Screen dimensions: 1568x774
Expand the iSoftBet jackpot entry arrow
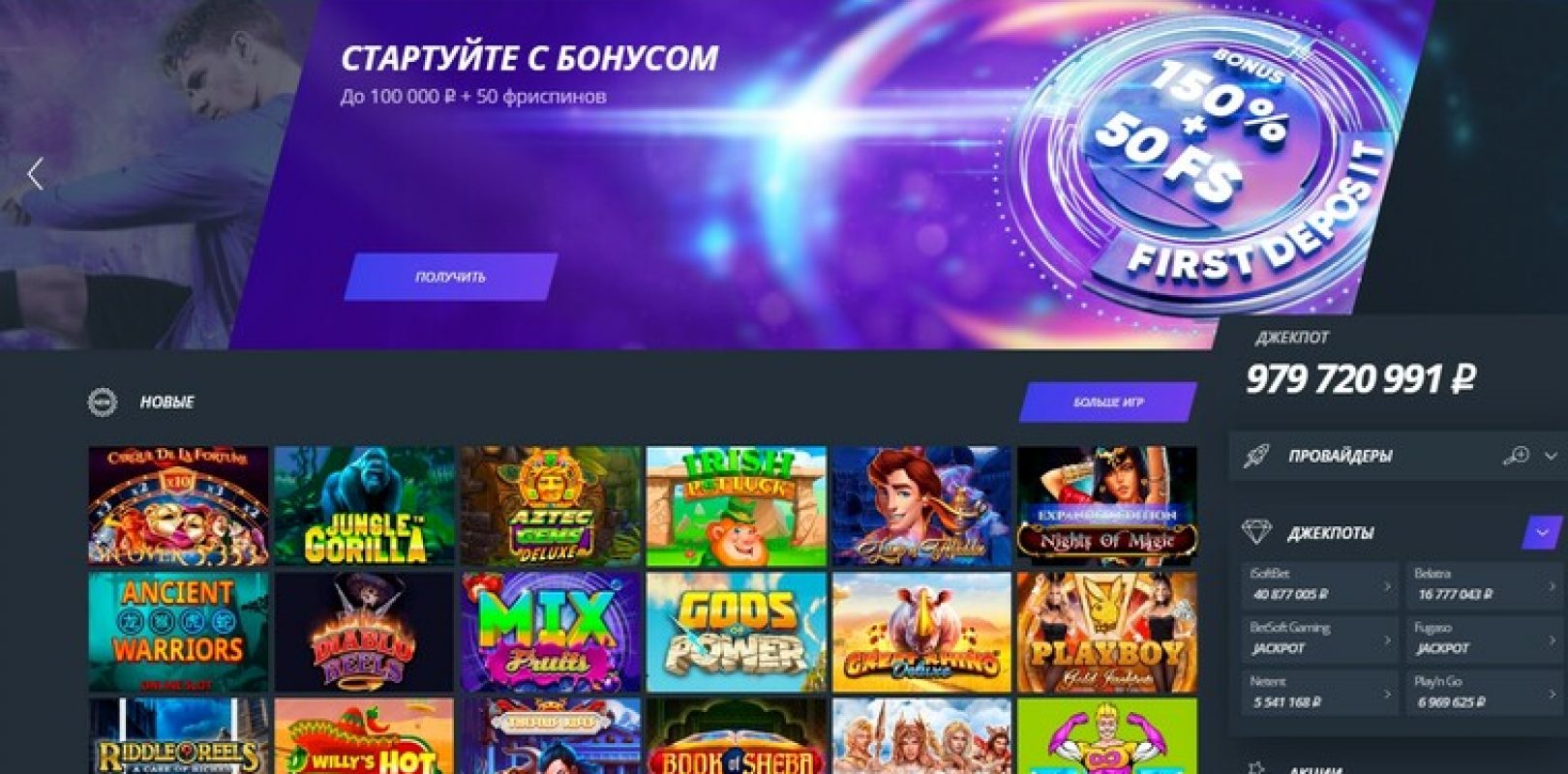1386,585
